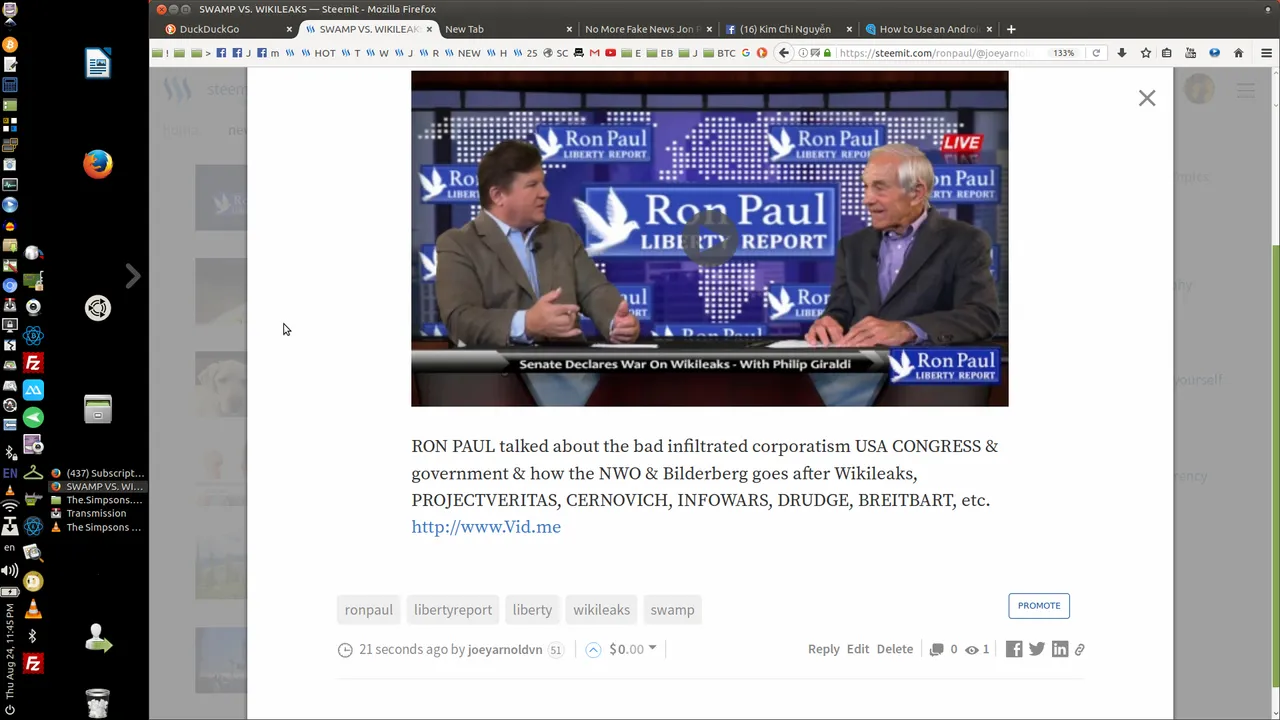Open the NEW bookmark
This screenshot has width=1280, height=720.
click(x=463, y=53)
